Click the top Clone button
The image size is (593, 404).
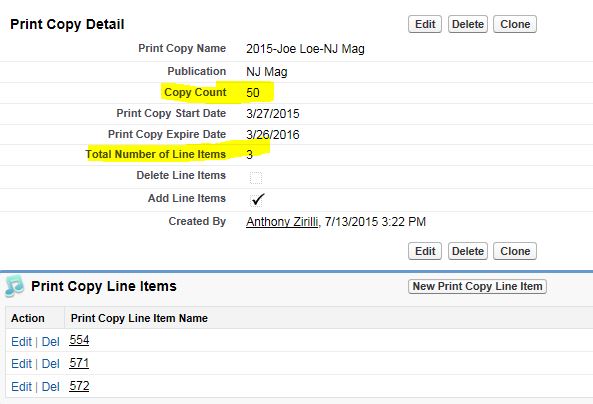click(515, 24)
